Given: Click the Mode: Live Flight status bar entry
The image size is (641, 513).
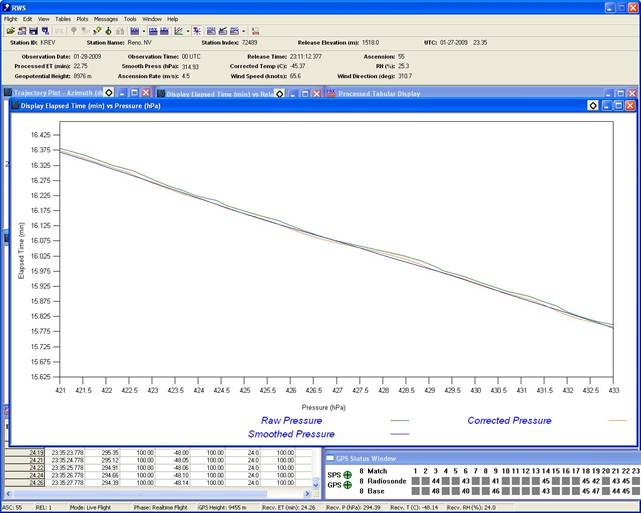Looking at the screenshot, I should click(90, 508).
